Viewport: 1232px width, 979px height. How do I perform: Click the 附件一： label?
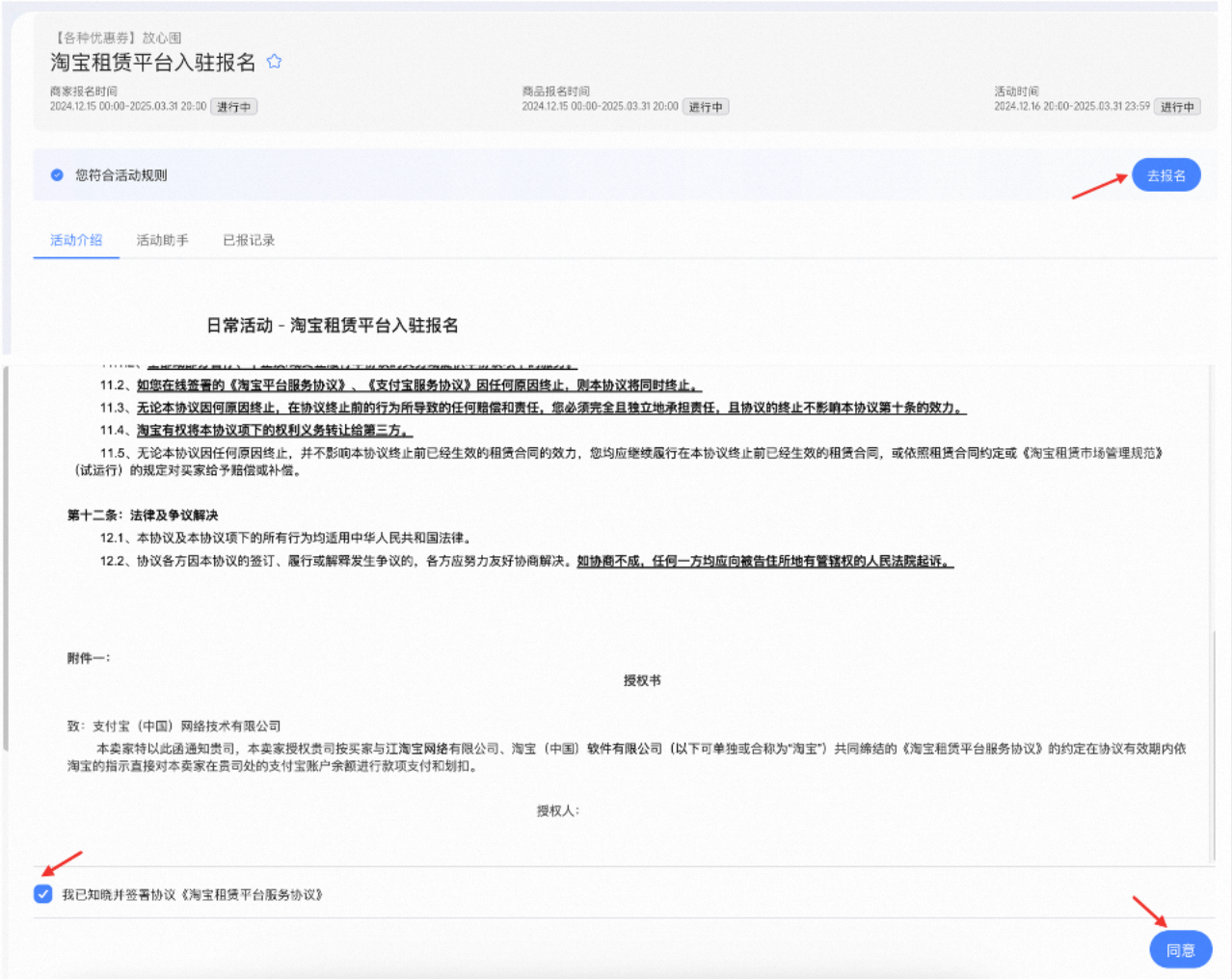(x=89, y=658)
